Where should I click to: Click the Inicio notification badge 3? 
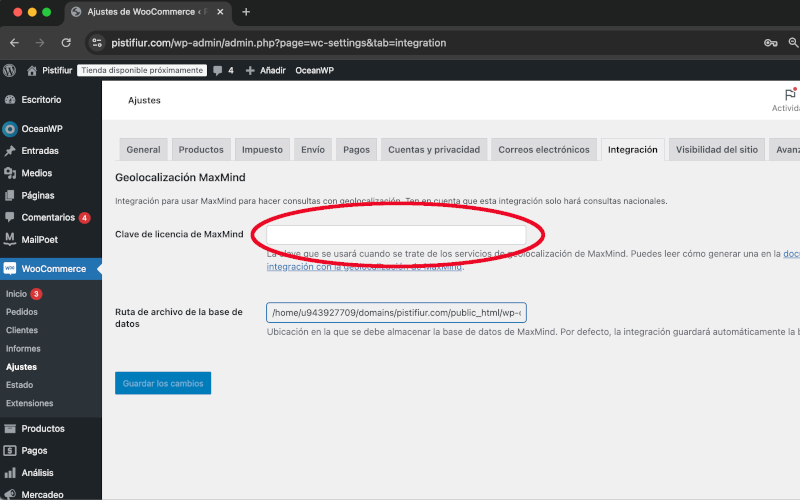pos(36,294)
